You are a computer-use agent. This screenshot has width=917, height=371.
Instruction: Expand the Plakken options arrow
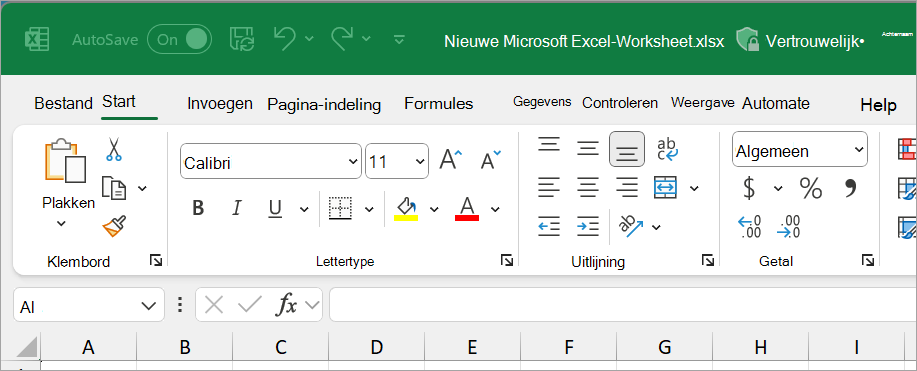(61, 223)
